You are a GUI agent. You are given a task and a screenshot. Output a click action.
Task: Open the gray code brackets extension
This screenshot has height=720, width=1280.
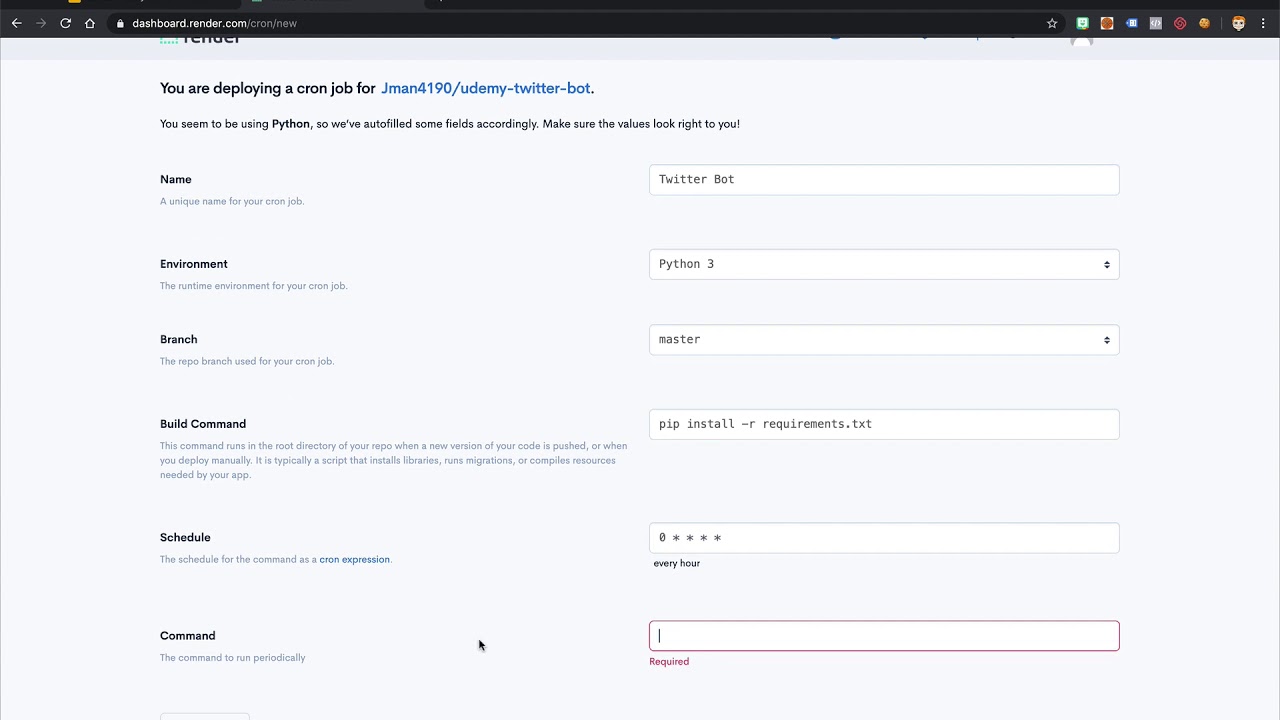coord(1156,23)
